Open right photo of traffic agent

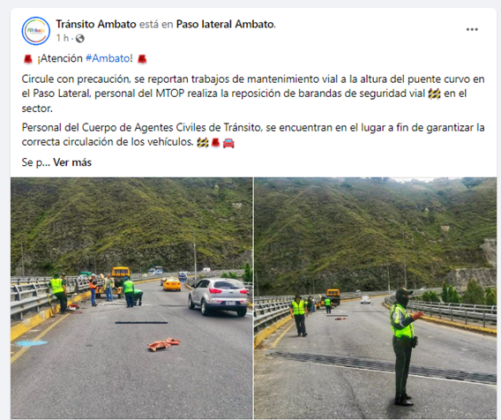375,298
